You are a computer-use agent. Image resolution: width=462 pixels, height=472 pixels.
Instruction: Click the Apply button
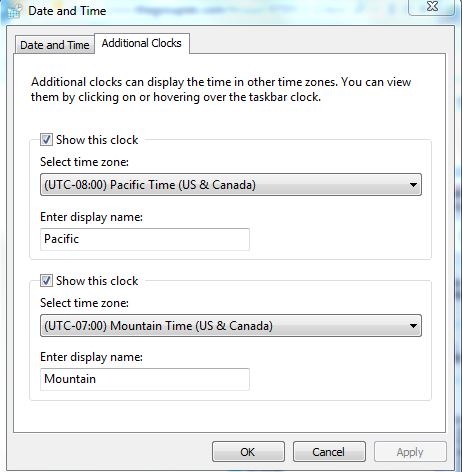pos(410,452)
